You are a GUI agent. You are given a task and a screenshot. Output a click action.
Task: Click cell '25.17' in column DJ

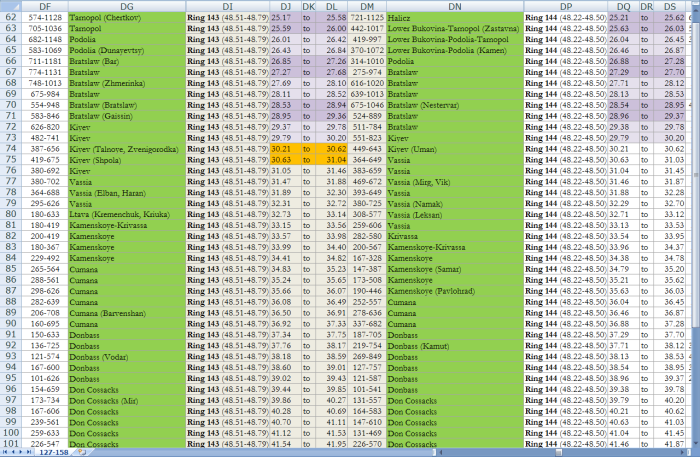[x=286, y=17]
